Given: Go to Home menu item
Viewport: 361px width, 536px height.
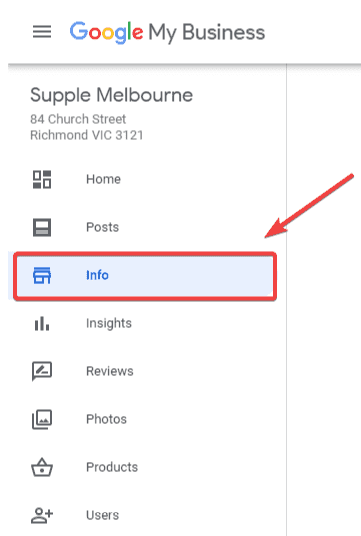Looking at the screenshot, I should [147, 179].
